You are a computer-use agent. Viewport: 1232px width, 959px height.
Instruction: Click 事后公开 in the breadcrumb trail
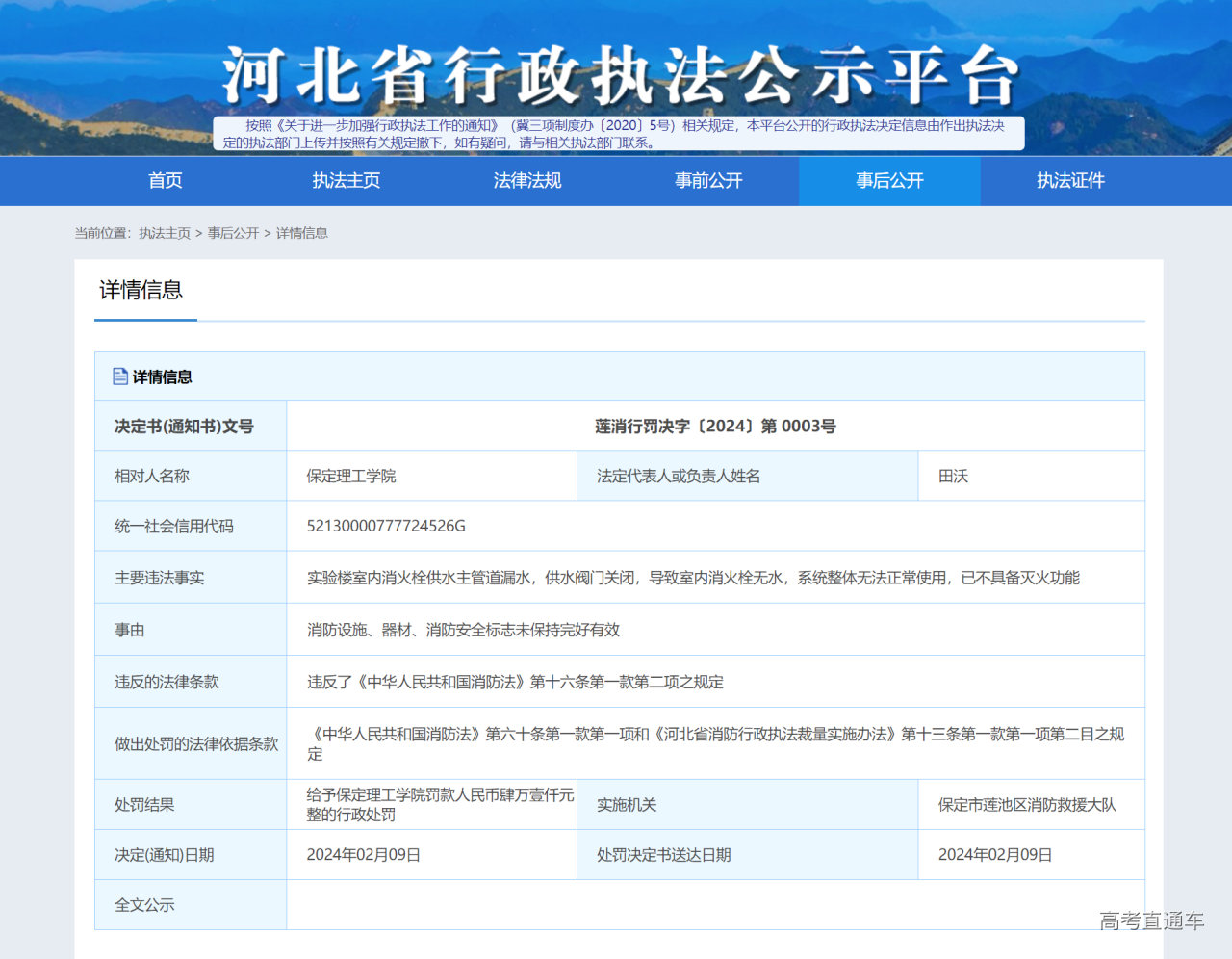pyautogui.click(x=234, y=233)
